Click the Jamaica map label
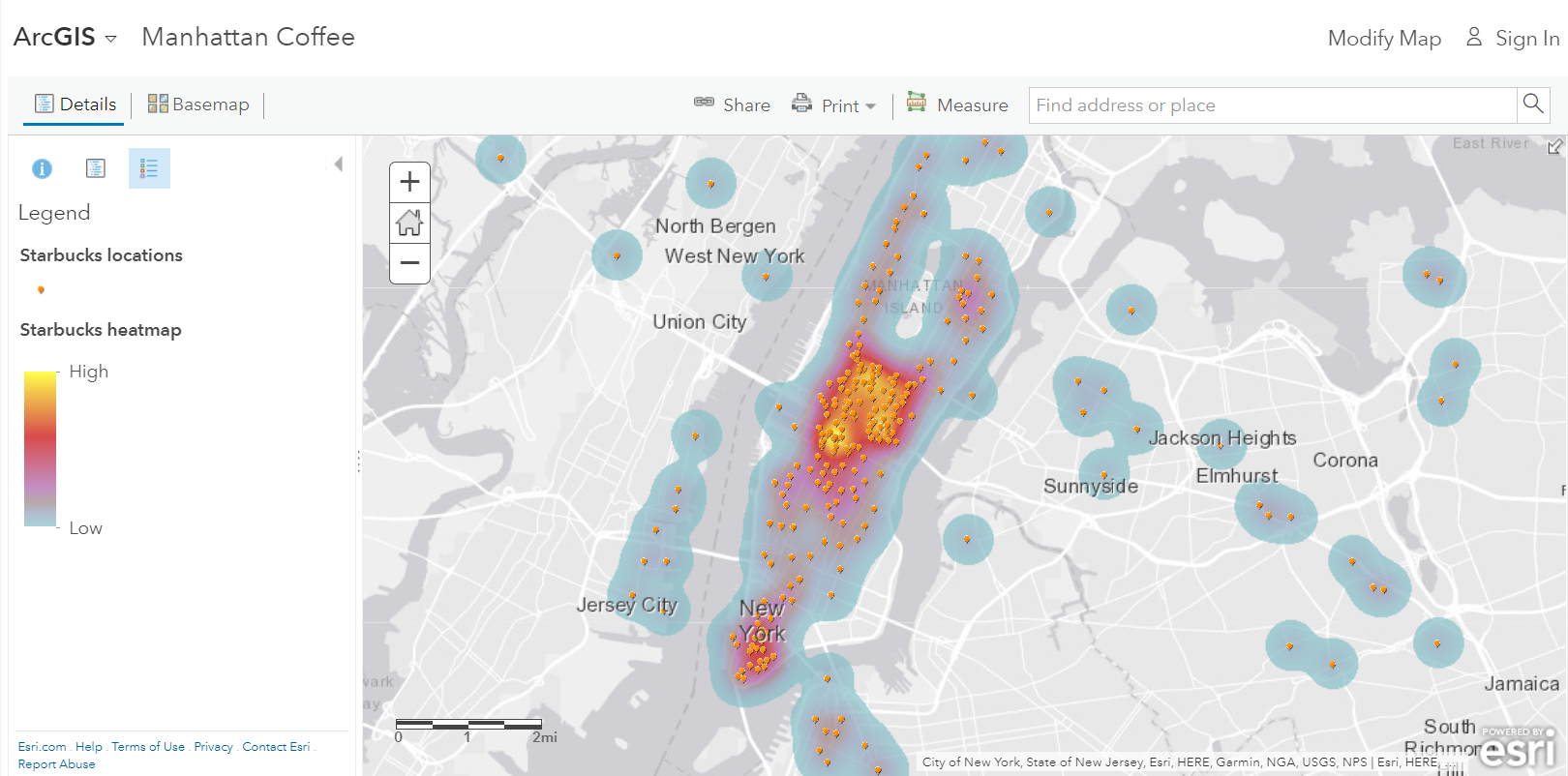1568x776 pixels. click(x=1522, y=684)
